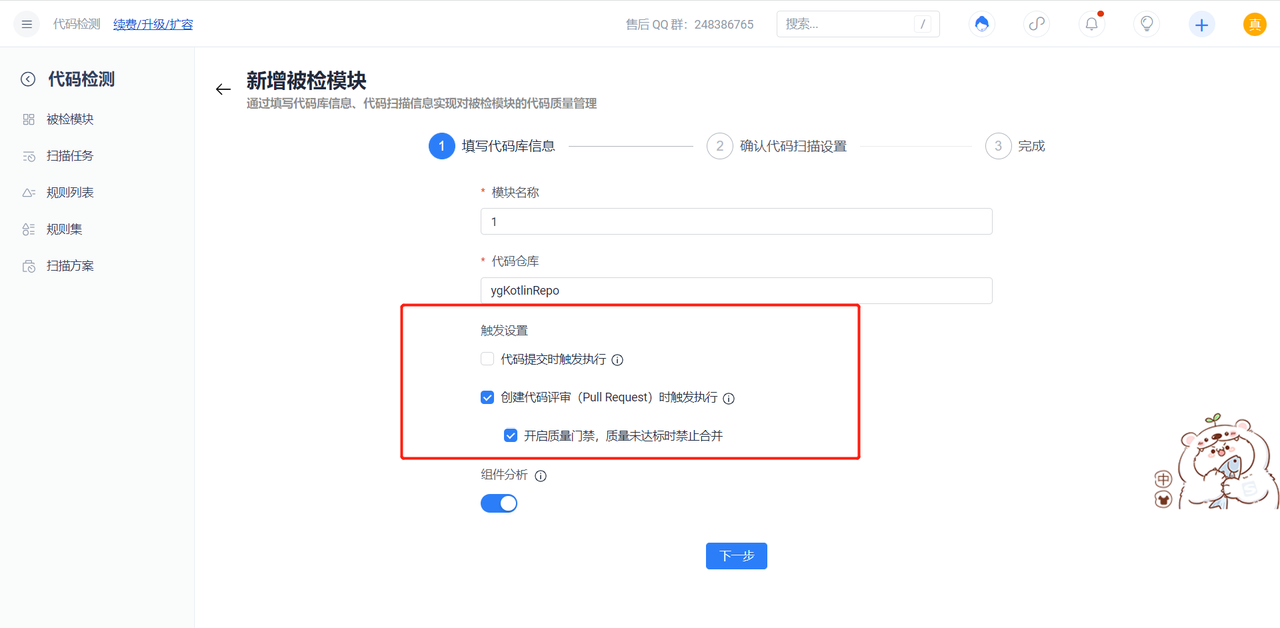The height and width of the screenshot is (628, 1280).
Task: Select step 3 完成
Action: tap(1015, 146)
